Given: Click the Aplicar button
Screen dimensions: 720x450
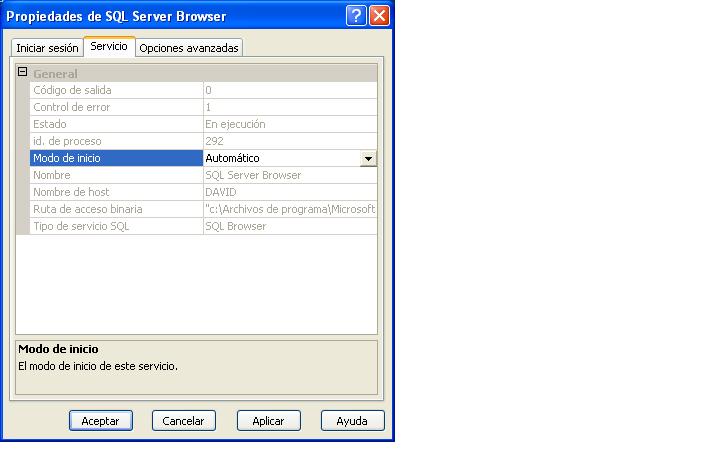Looking at the screenshot, I should 269,421.
